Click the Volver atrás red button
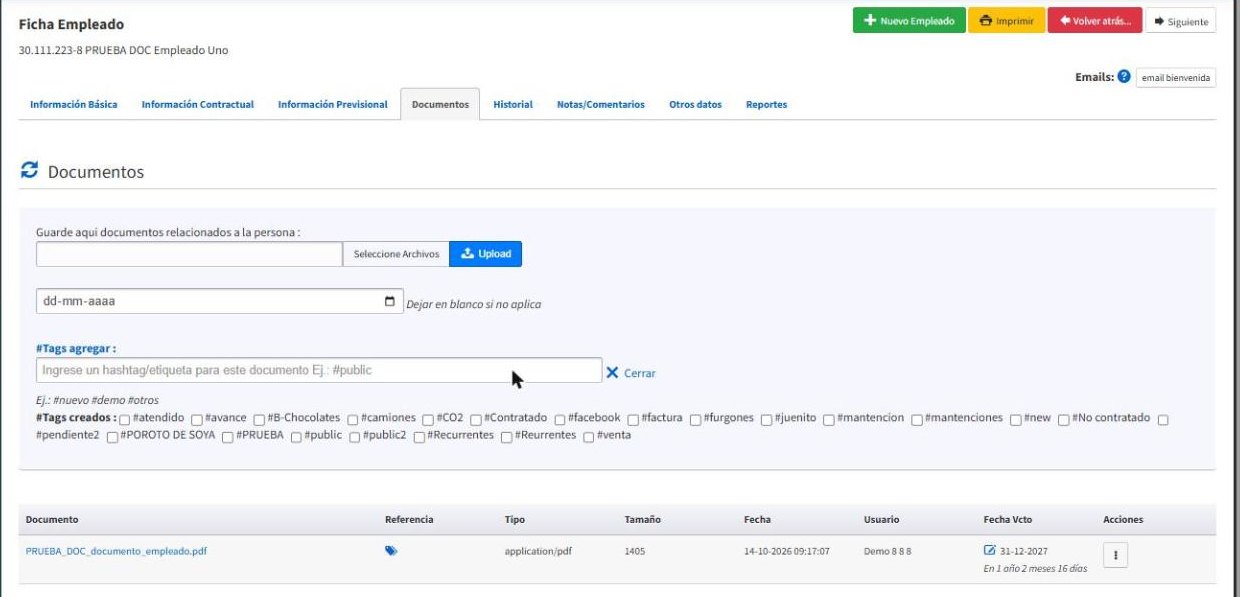The height and width of the screenshot is (597, 1240). tap(1095, 21)
